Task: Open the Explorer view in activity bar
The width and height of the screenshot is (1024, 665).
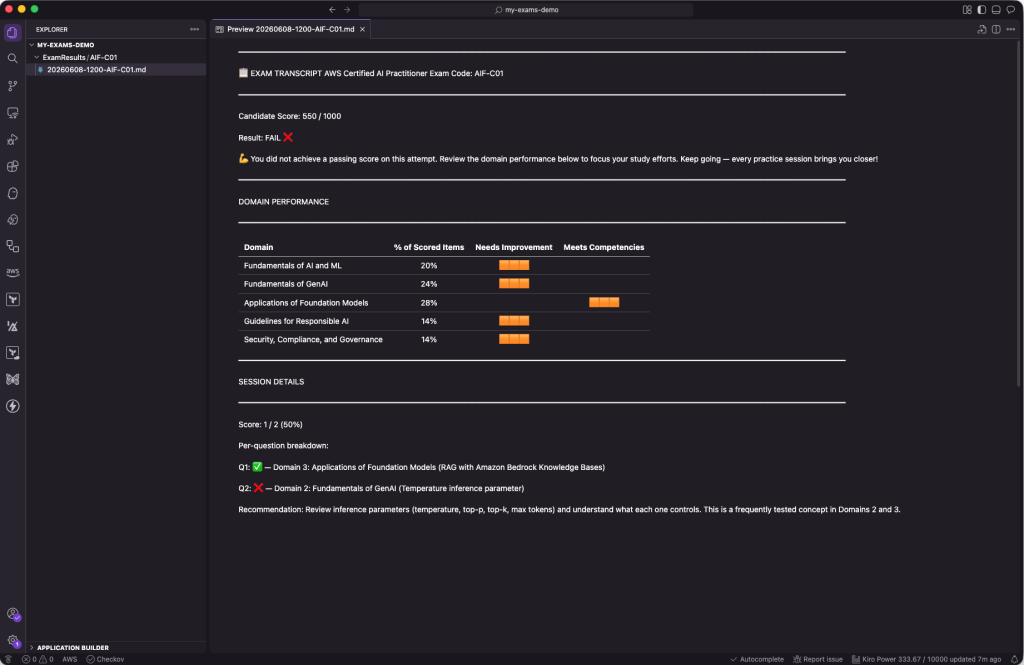Action: click(x=12, y=33)
